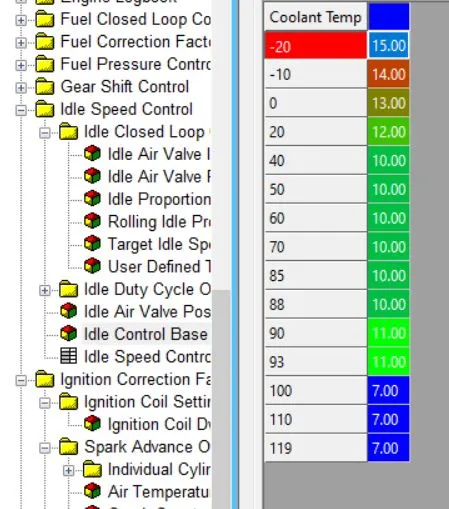Expand the Idle Duty Cycle folder
This screenshot has height=509, width=449.
tap(45, 290)
